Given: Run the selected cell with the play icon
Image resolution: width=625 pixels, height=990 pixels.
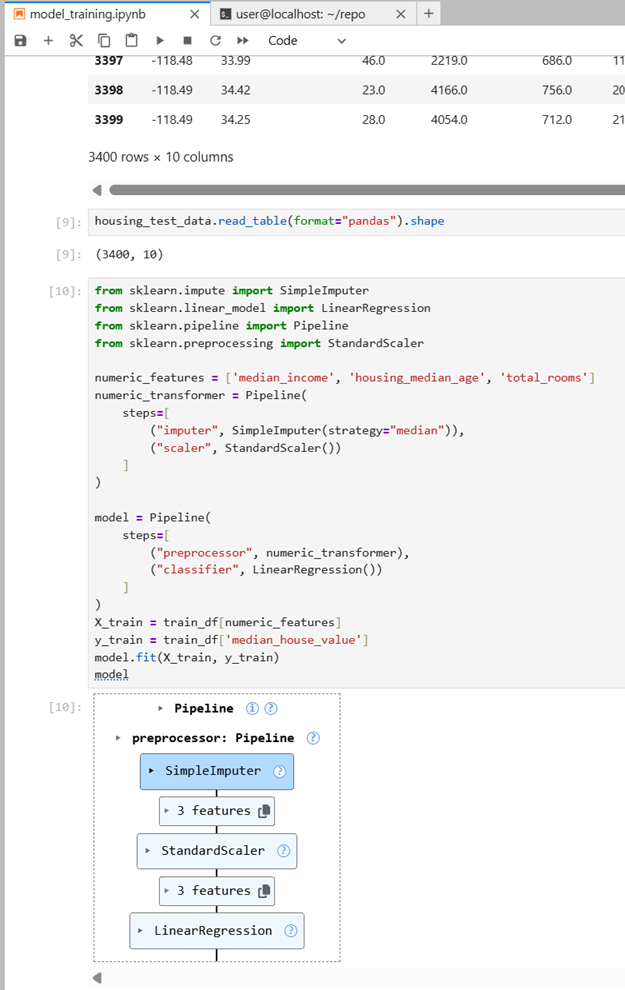Looking at the screenshot, I should click(160, 40).
